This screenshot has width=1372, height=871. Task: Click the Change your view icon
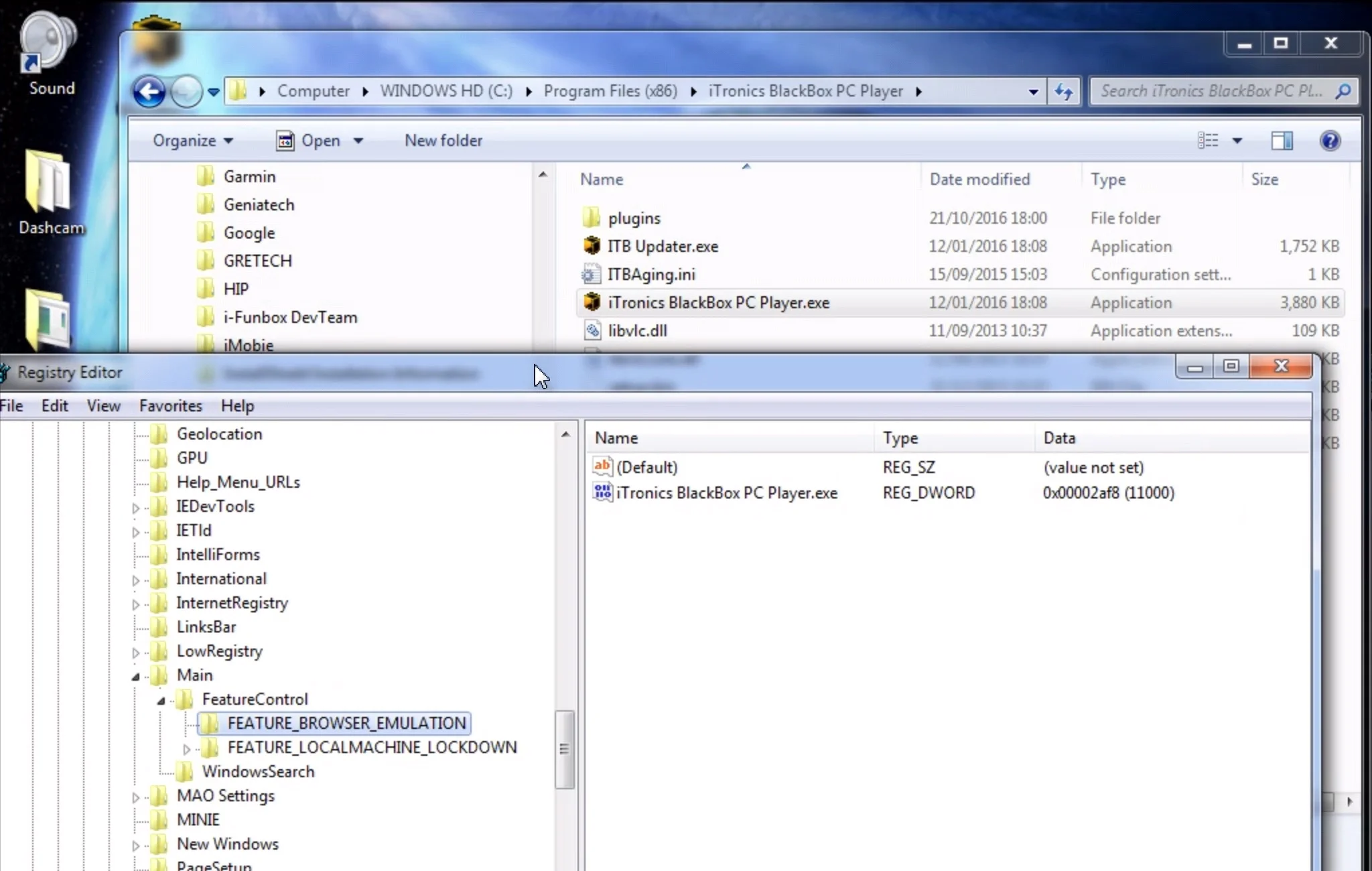[x=1208, y=141]
